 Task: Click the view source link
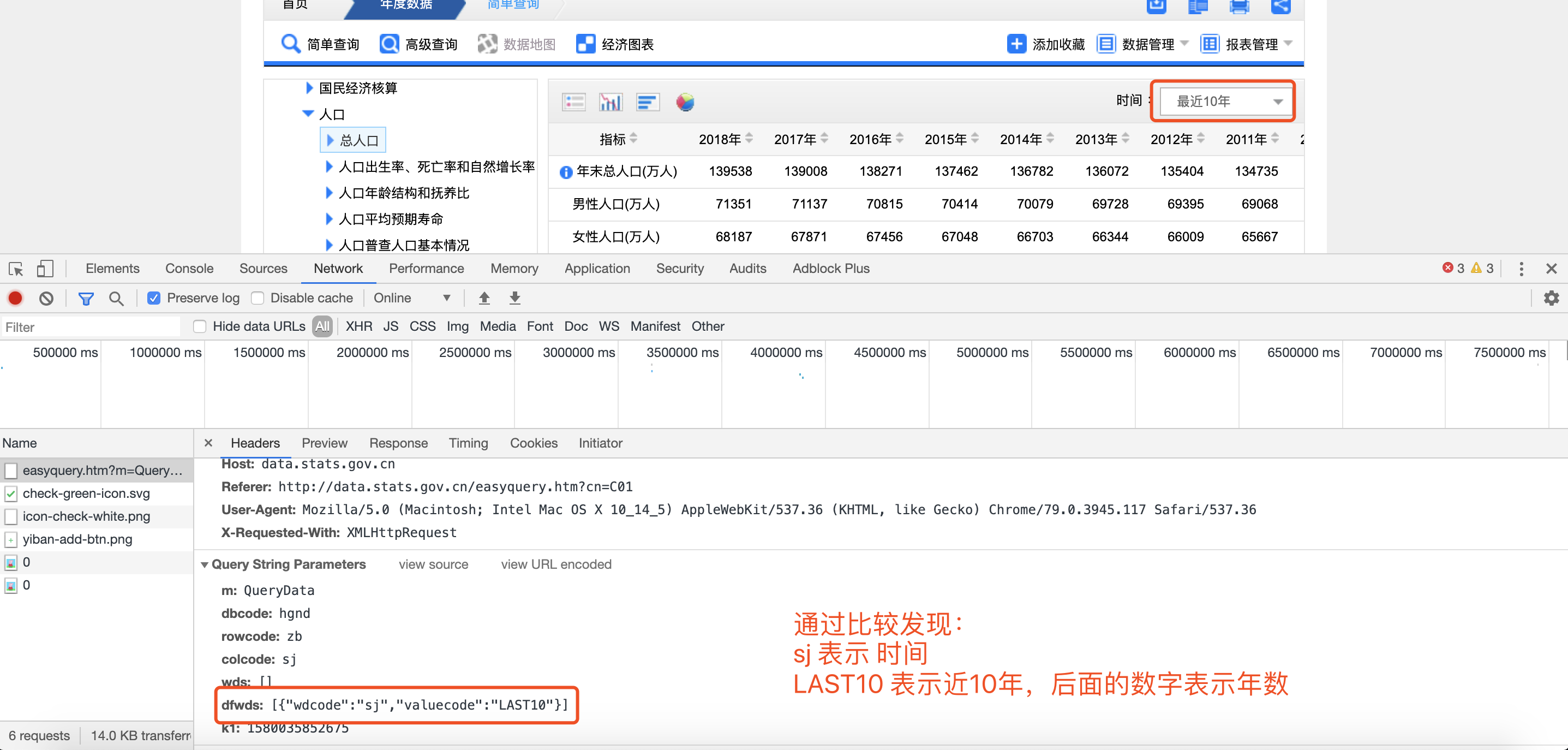point(433,564)
